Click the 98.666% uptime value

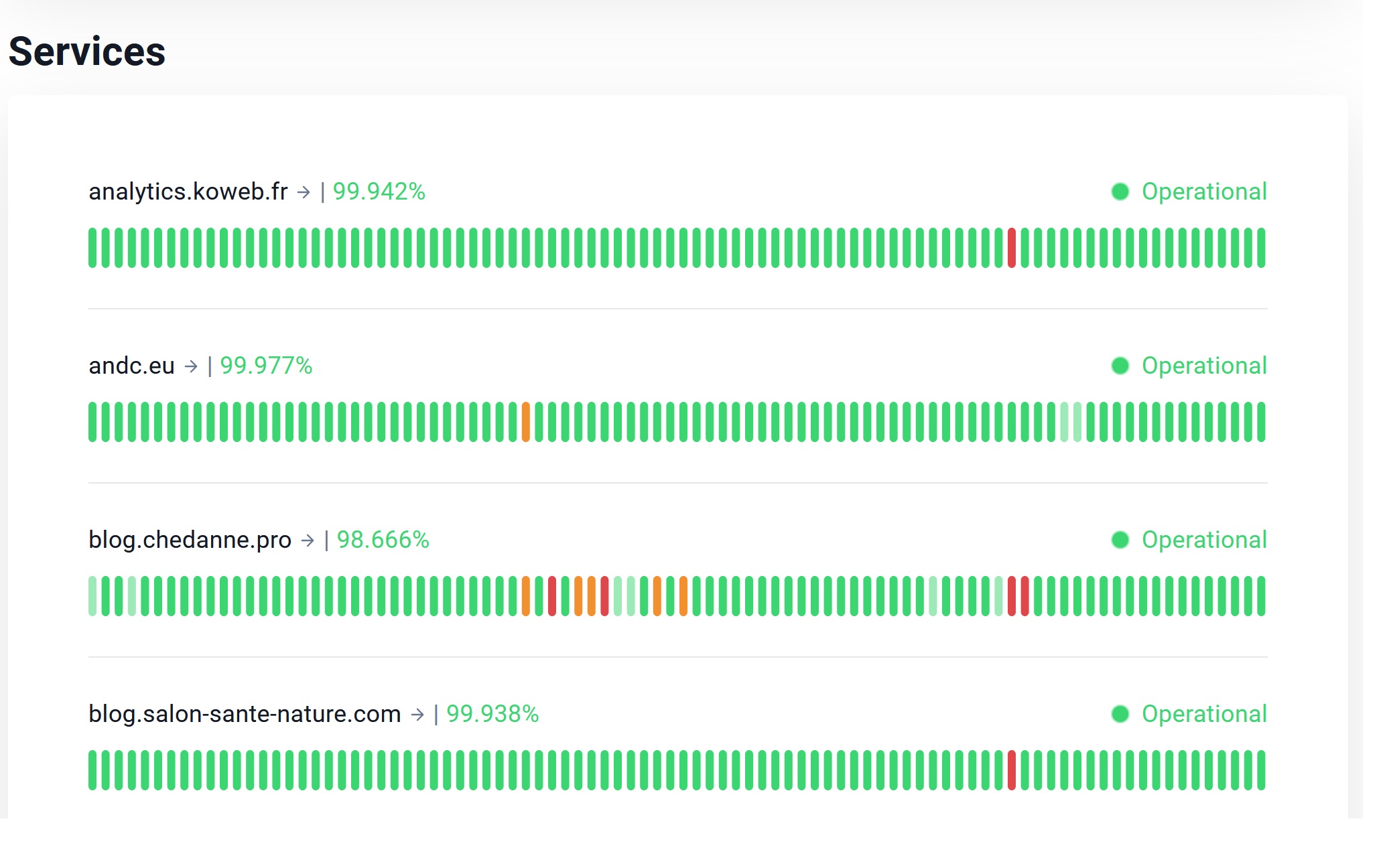[x=383, y=540]
